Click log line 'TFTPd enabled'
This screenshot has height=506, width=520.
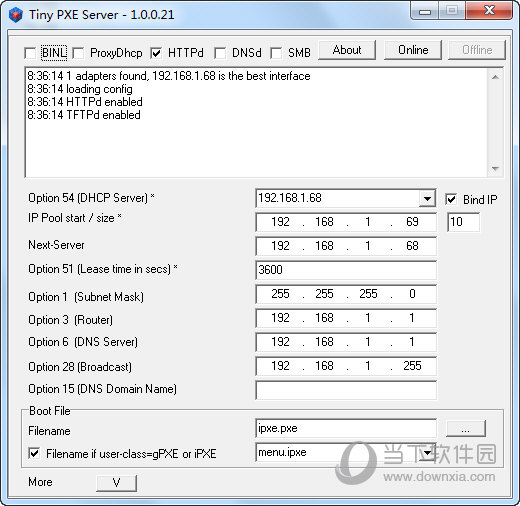pyautogui.click(x=84, y=115)
